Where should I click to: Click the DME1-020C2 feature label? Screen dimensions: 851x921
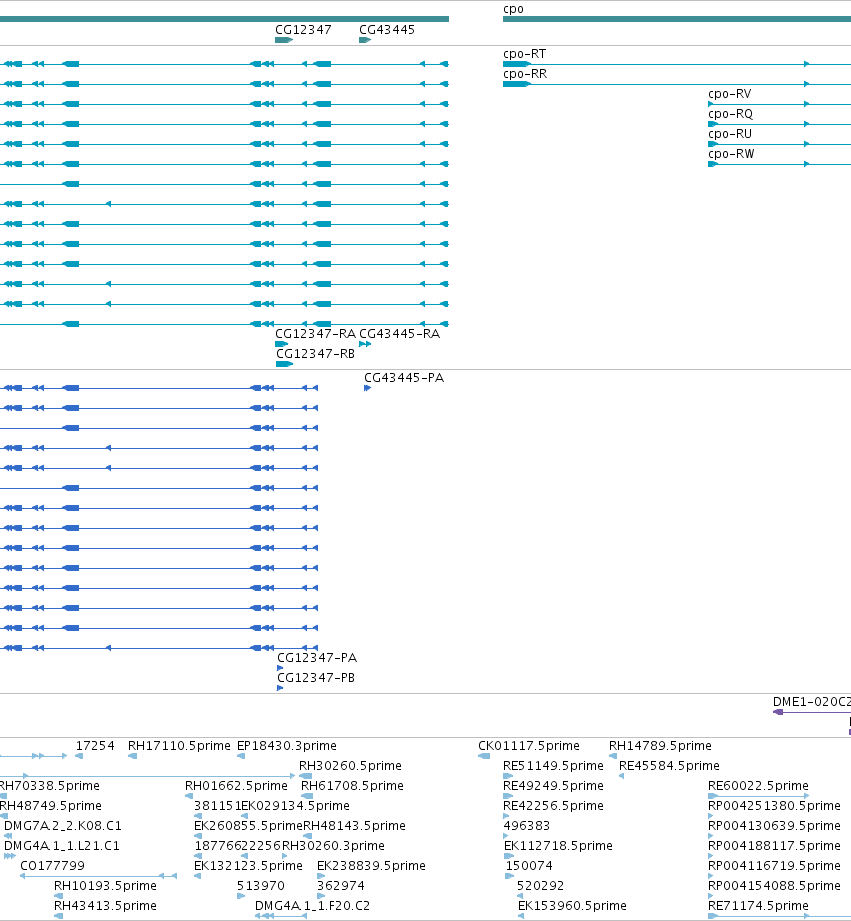pyautogui.click(x=812, y=702)
